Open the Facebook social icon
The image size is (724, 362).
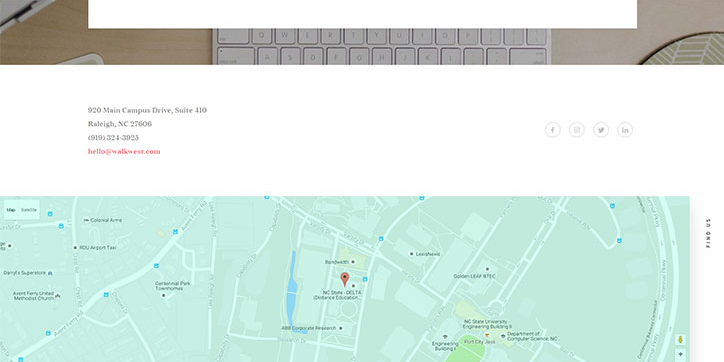point(553,130)
